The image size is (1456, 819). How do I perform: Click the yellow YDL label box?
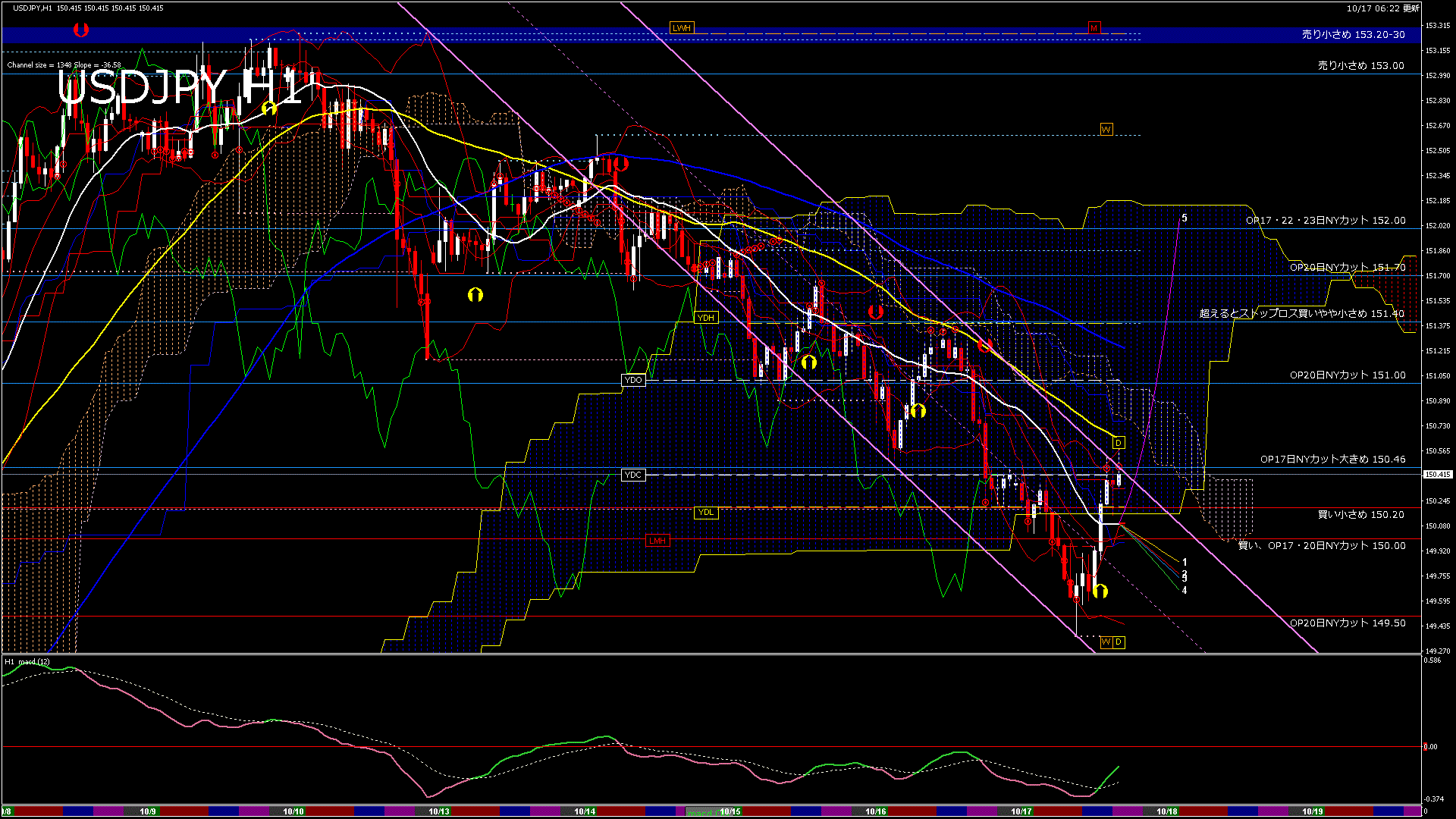(x=706, y=513)
